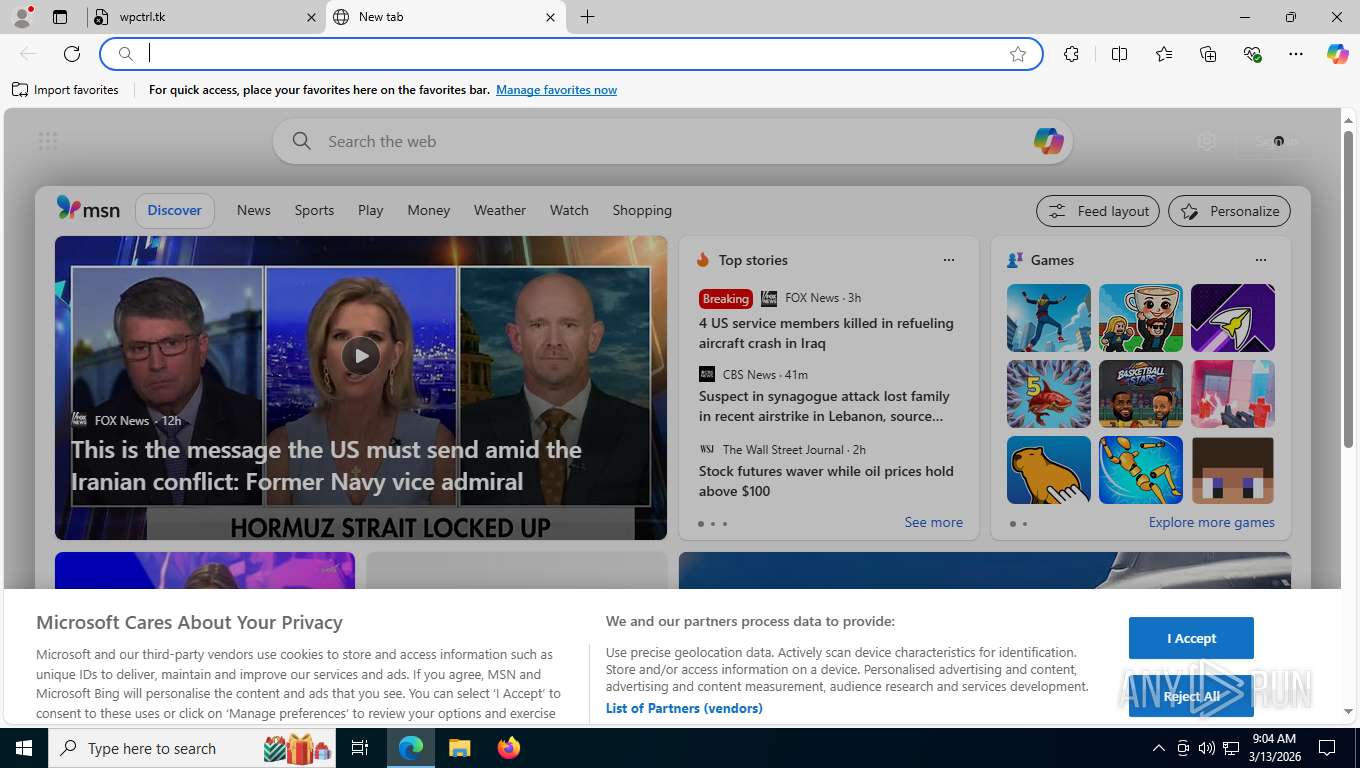The image size is (1360, 768).
Task: Open the Favorites list icon
Action: point(1164,54)
